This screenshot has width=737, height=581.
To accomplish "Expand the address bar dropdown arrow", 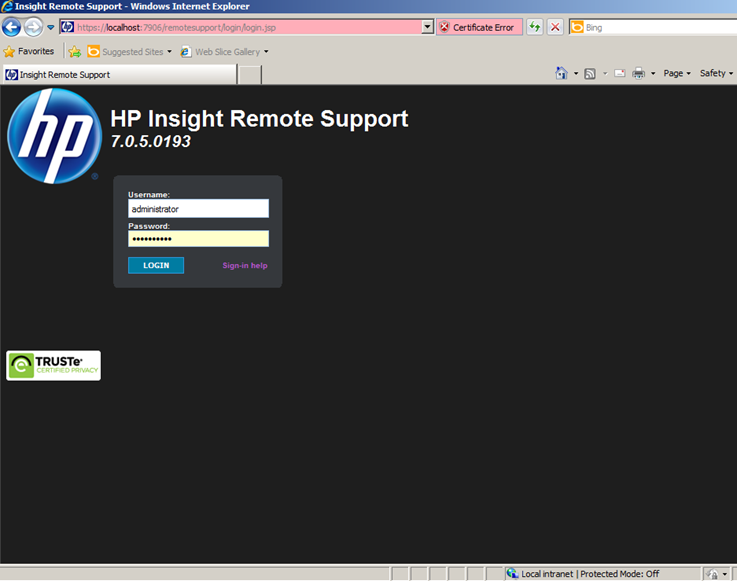I will point(427,27).
